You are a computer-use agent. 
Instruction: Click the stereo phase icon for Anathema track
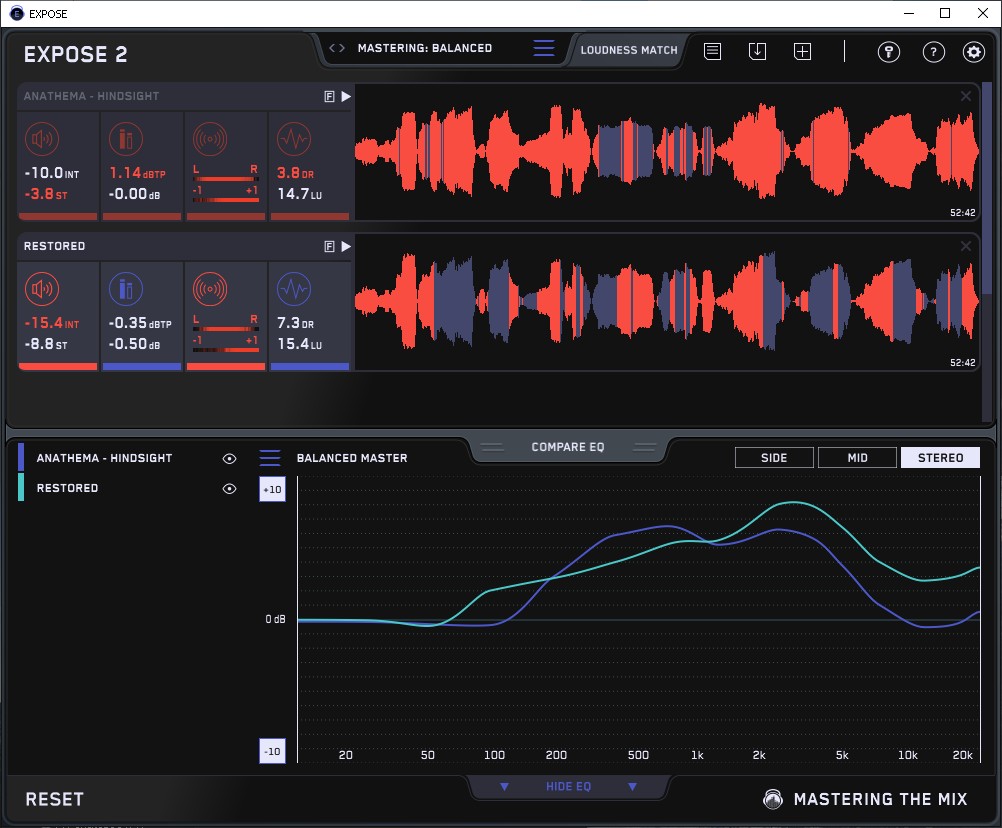click(x=209, y=139)
